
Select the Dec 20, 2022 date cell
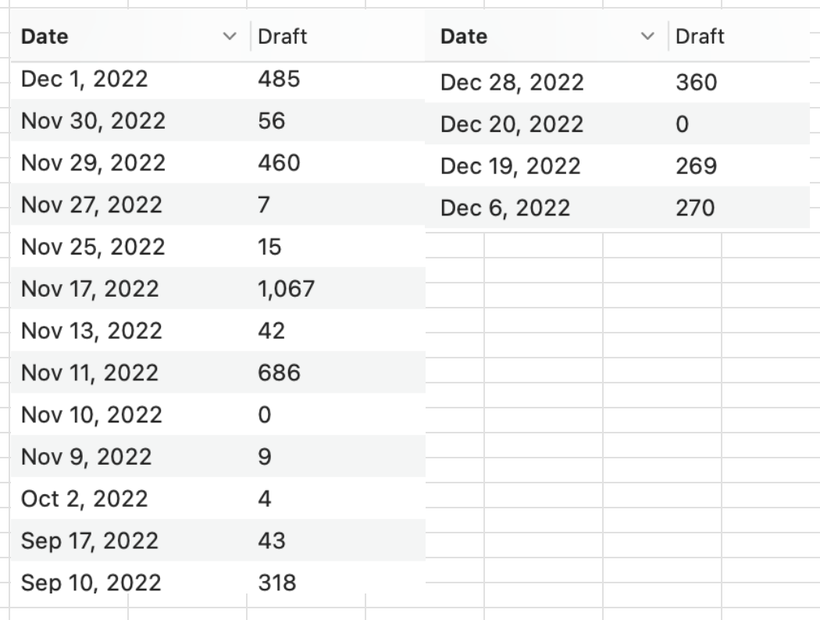(x=547, y=124)
